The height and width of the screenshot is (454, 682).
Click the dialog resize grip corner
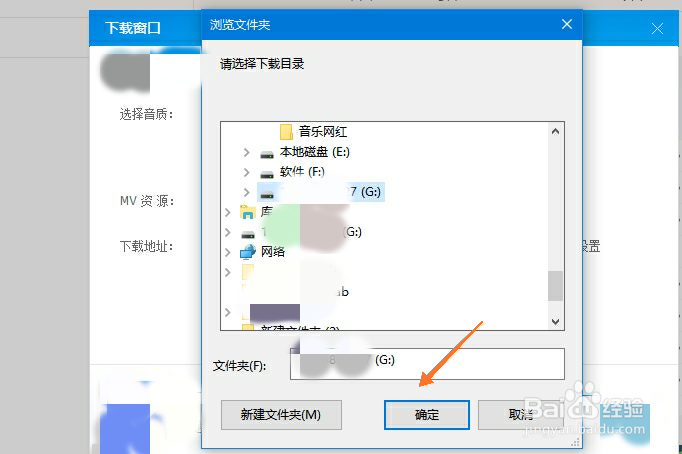point(576,442)
